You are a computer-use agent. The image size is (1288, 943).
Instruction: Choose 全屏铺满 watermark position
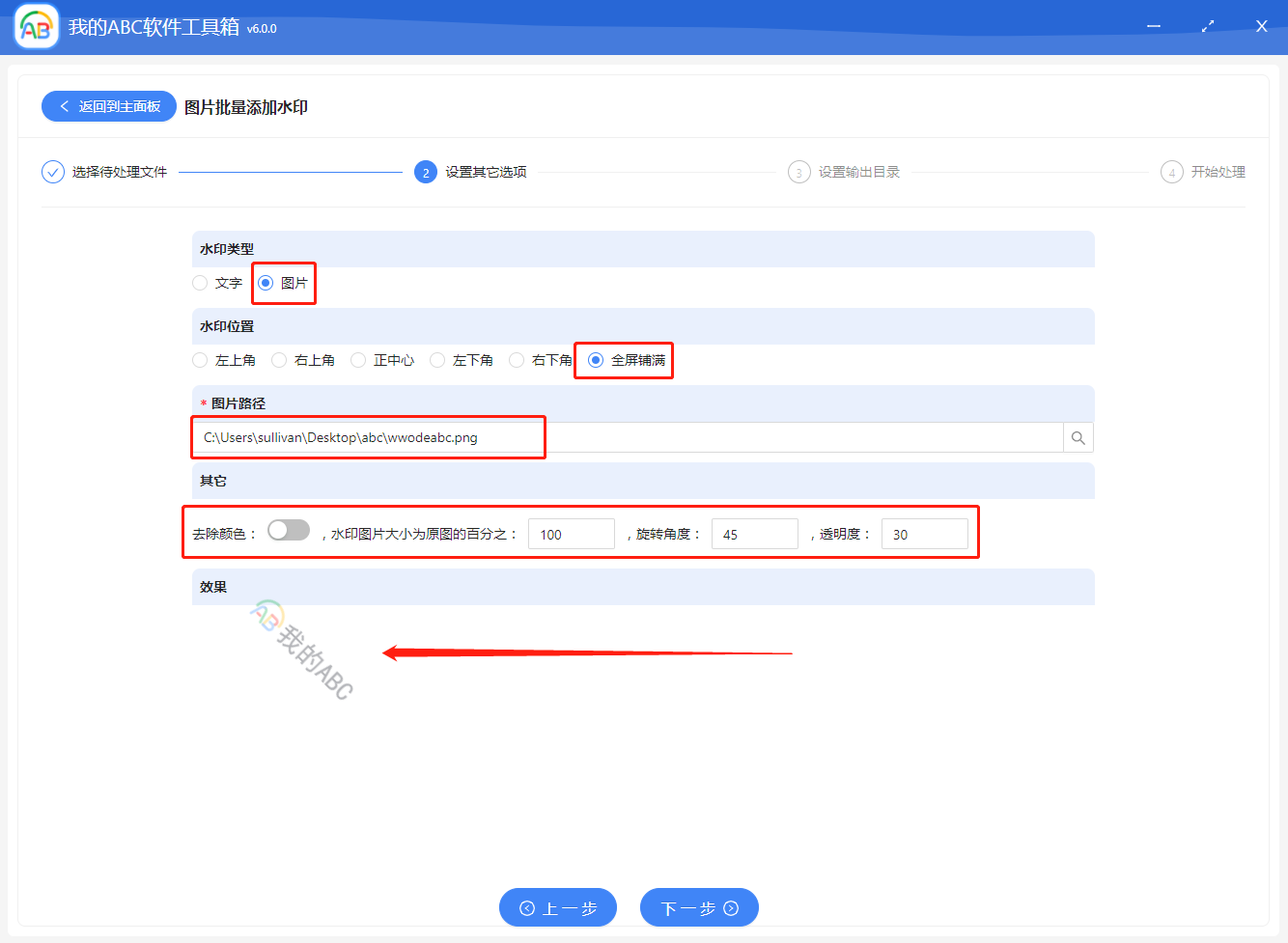[x=596, y=360]
